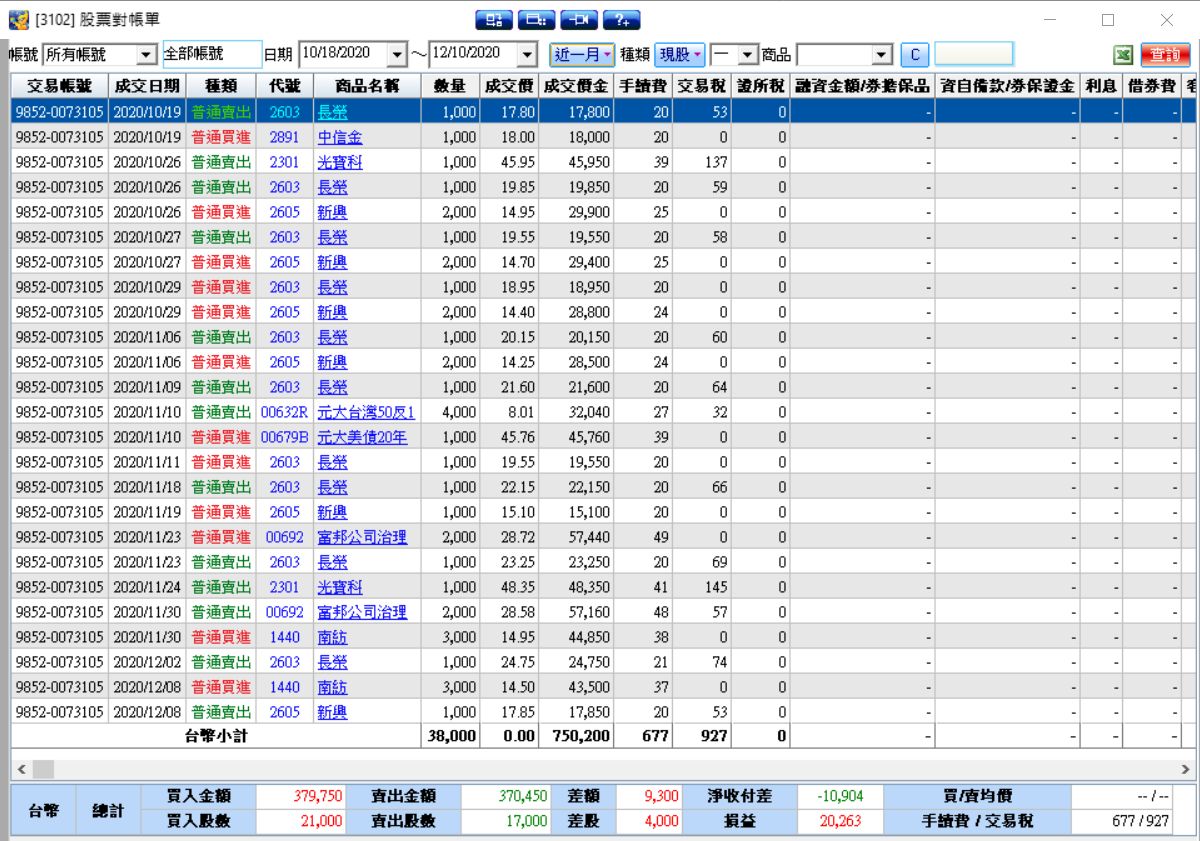Open the end date 12/10/2020 dropdown
This screenshot has width=1200, height=841.
click(x=527, y=55)
